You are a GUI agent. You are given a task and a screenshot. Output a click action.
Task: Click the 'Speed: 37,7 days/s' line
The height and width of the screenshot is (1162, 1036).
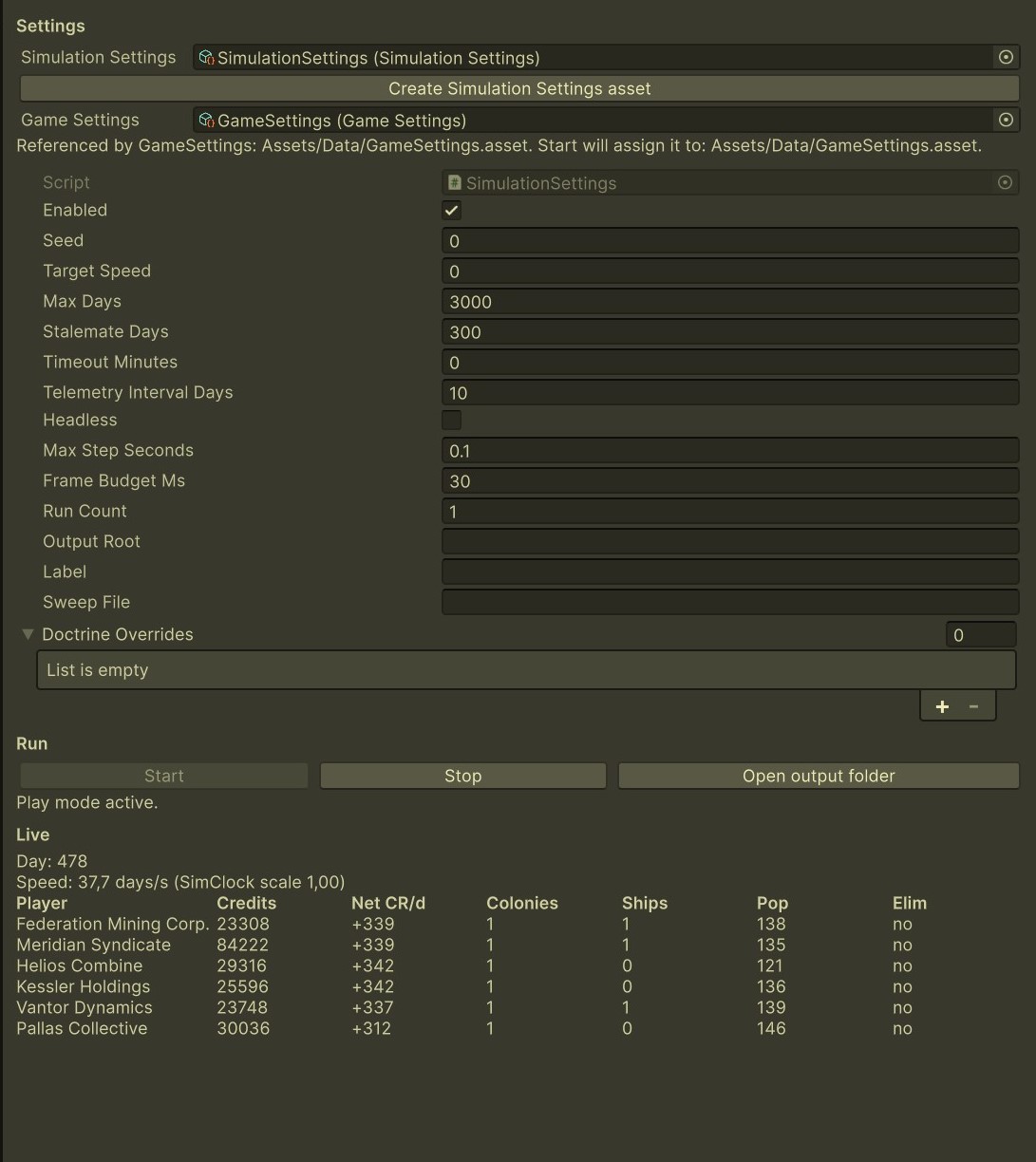(180, 882)
